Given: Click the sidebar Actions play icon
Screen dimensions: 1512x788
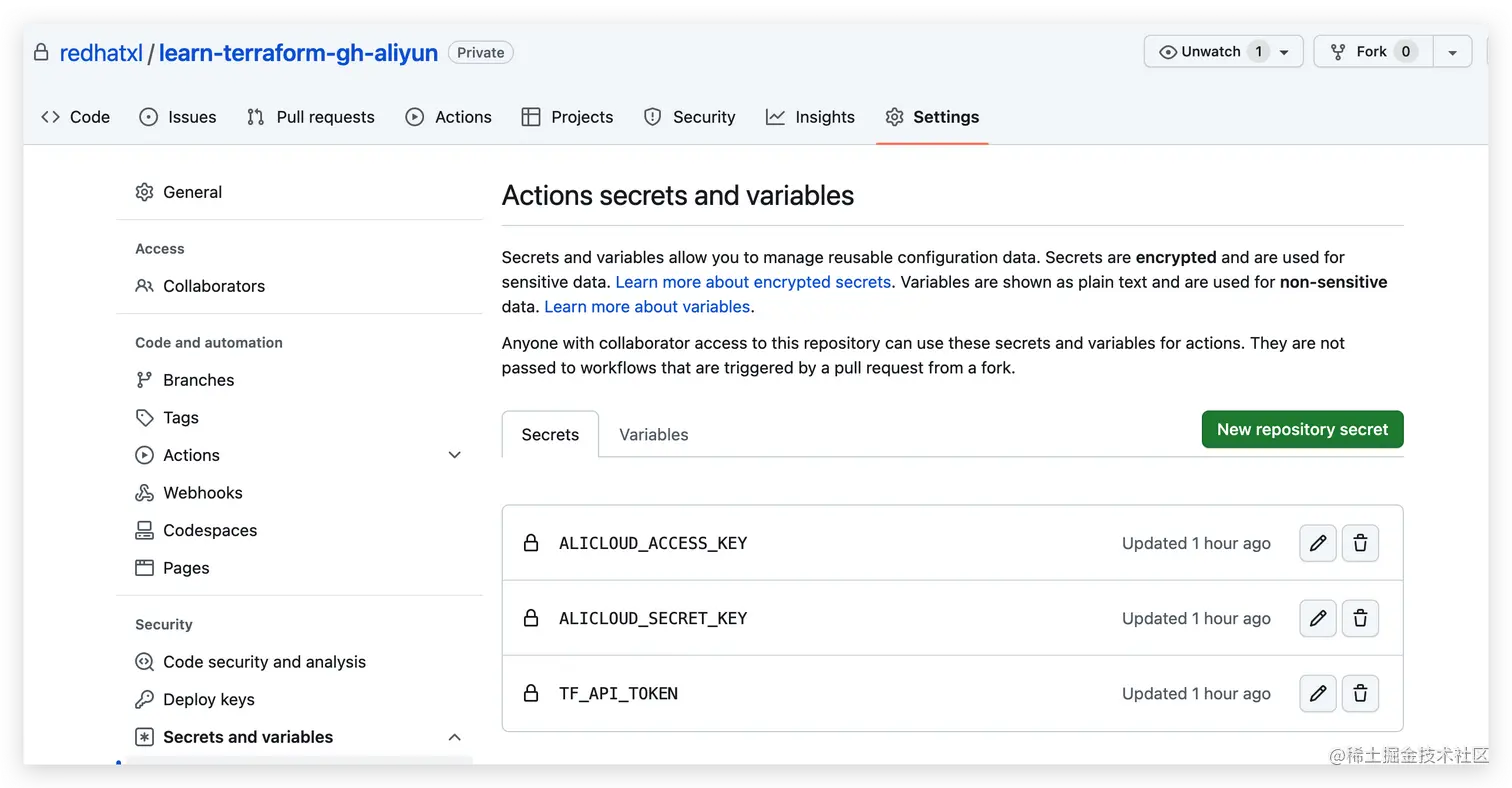Looking at the screenshot, I should [145, 455].
